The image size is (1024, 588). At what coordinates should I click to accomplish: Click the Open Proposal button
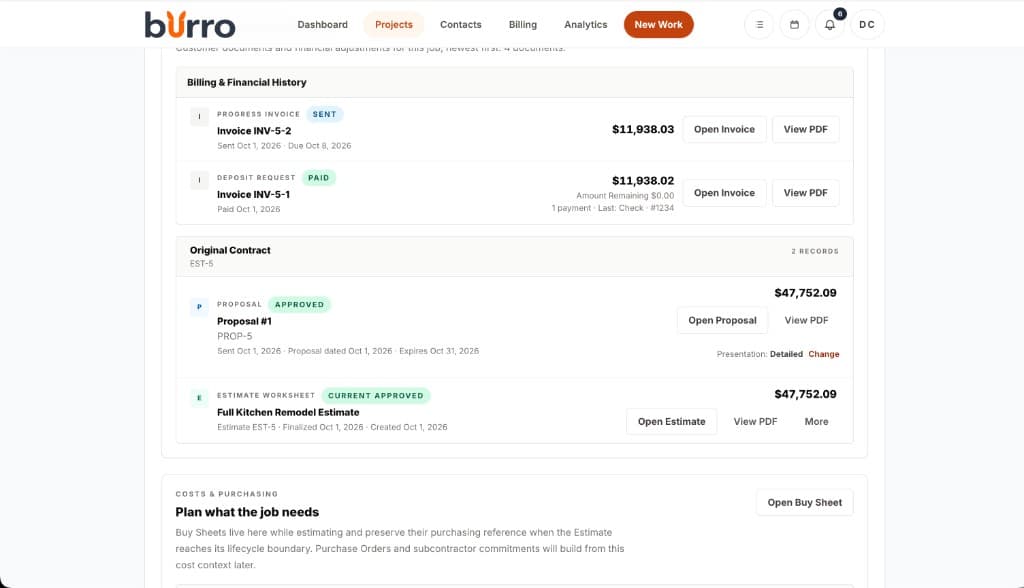pyautogui.click(x=722, y=320)
